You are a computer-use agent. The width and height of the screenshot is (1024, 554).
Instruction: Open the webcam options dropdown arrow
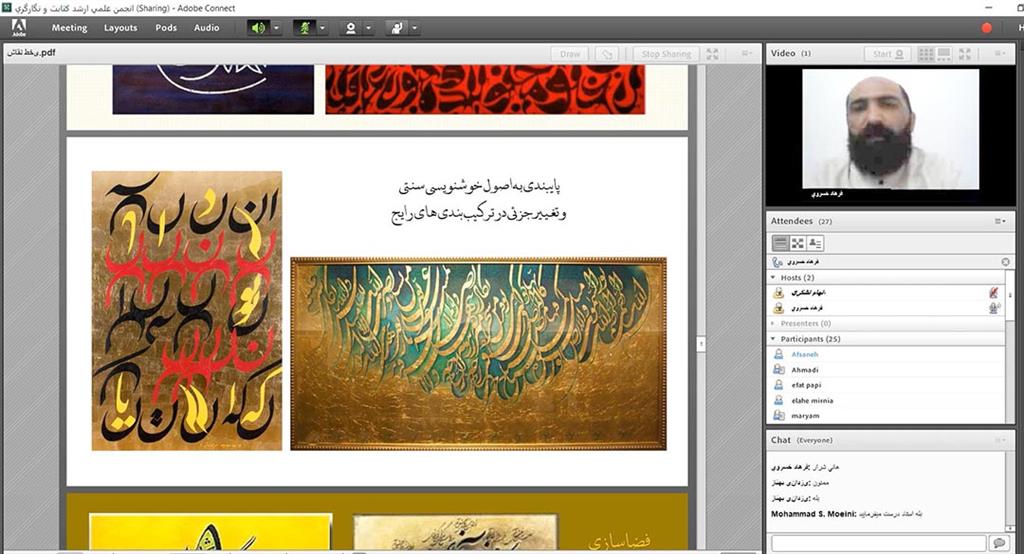tap(368, 28)
